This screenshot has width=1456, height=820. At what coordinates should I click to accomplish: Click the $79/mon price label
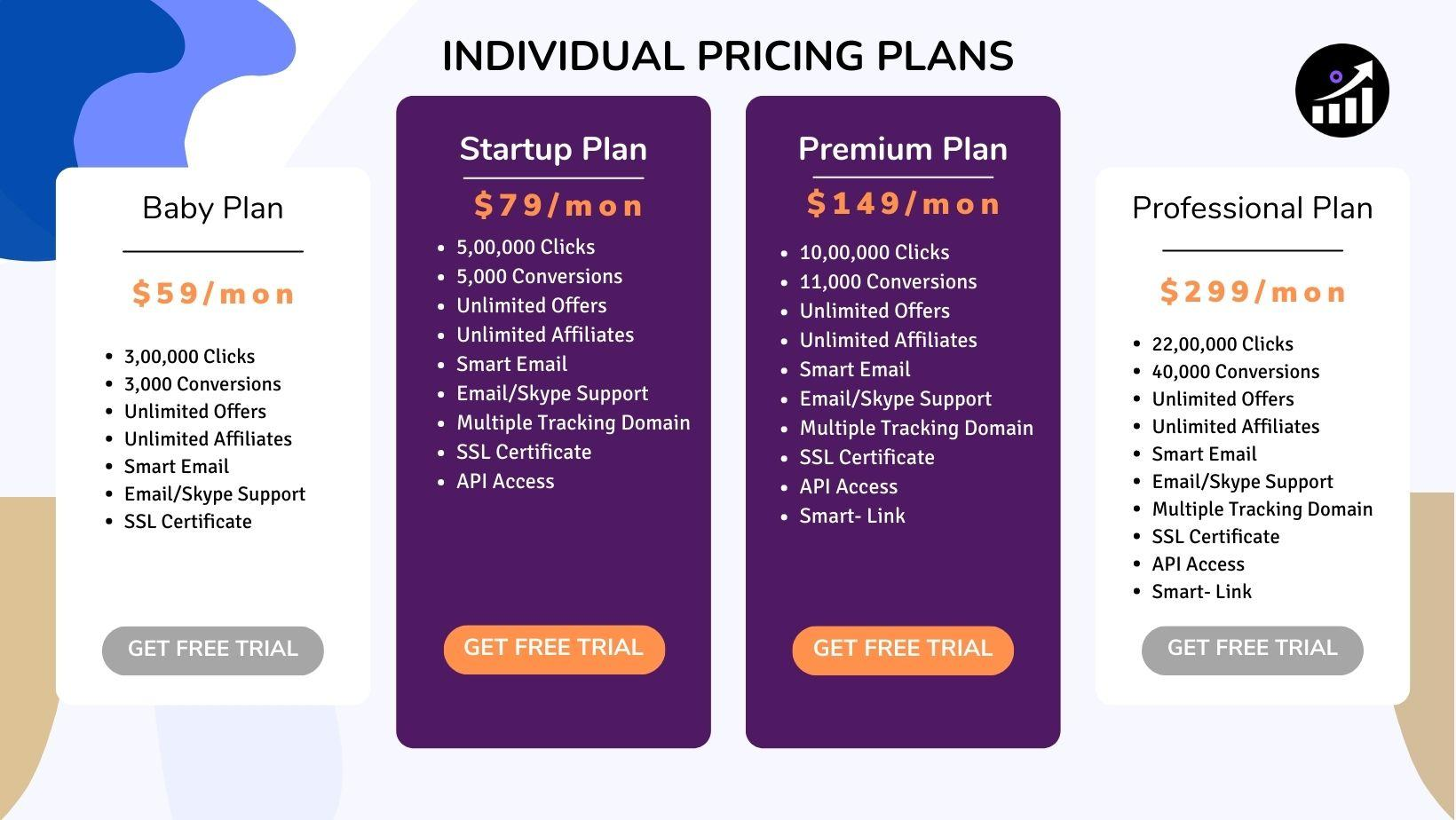point(558,206)
